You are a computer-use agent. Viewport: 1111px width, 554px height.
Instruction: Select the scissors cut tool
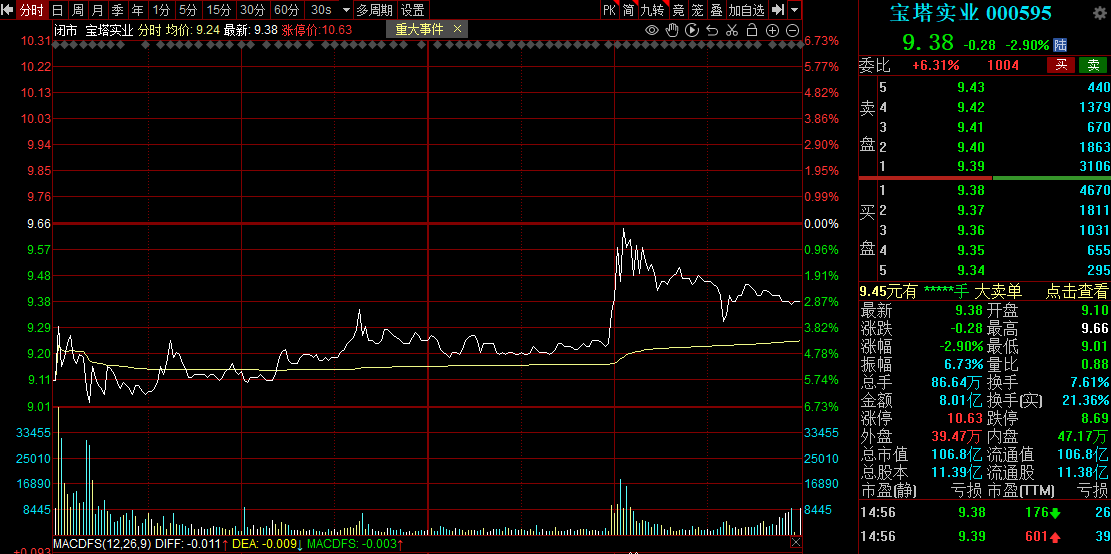coord(732,30)
